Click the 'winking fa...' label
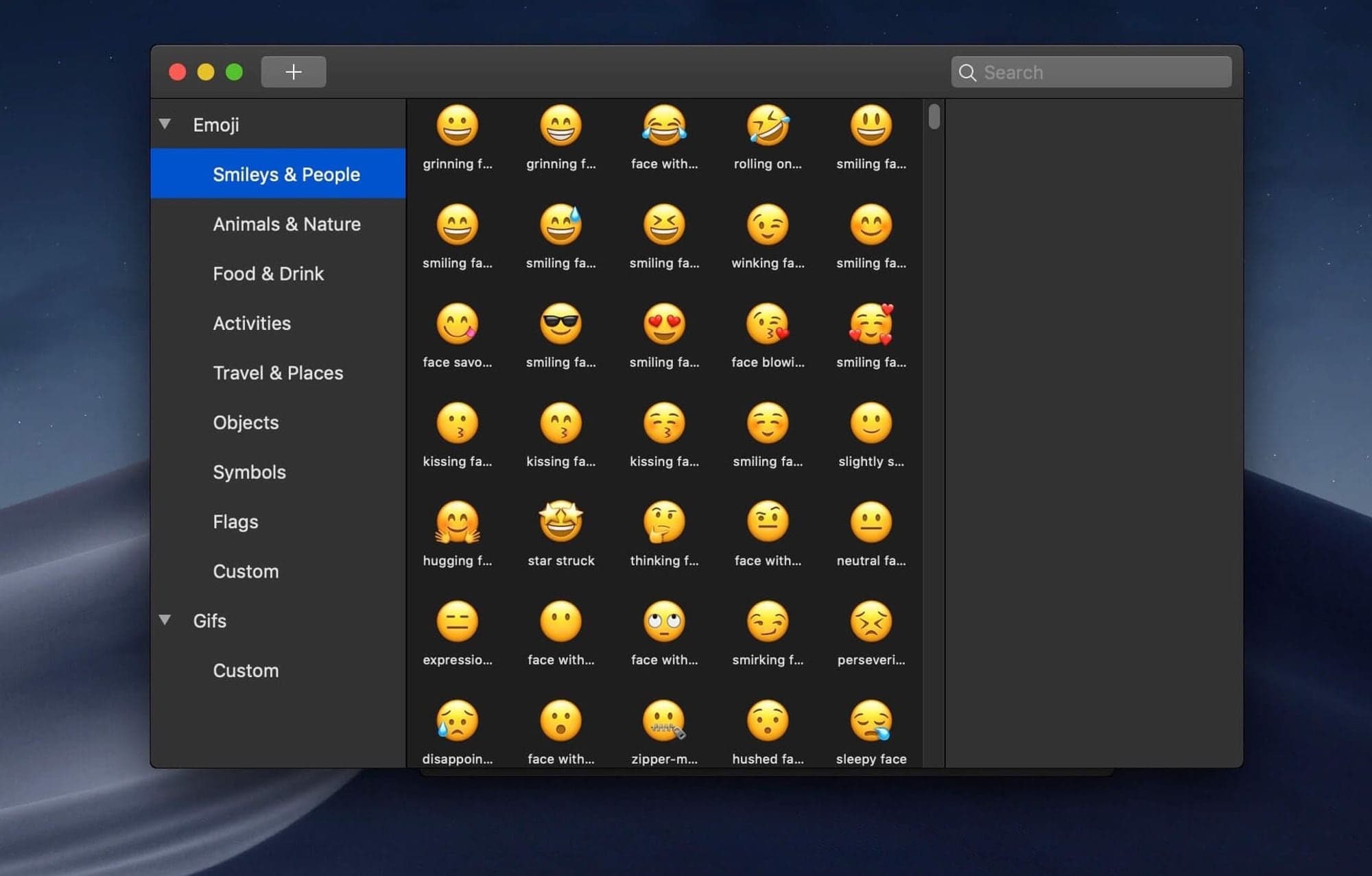Screen dimensions: 1372x876 click(768, 263)
